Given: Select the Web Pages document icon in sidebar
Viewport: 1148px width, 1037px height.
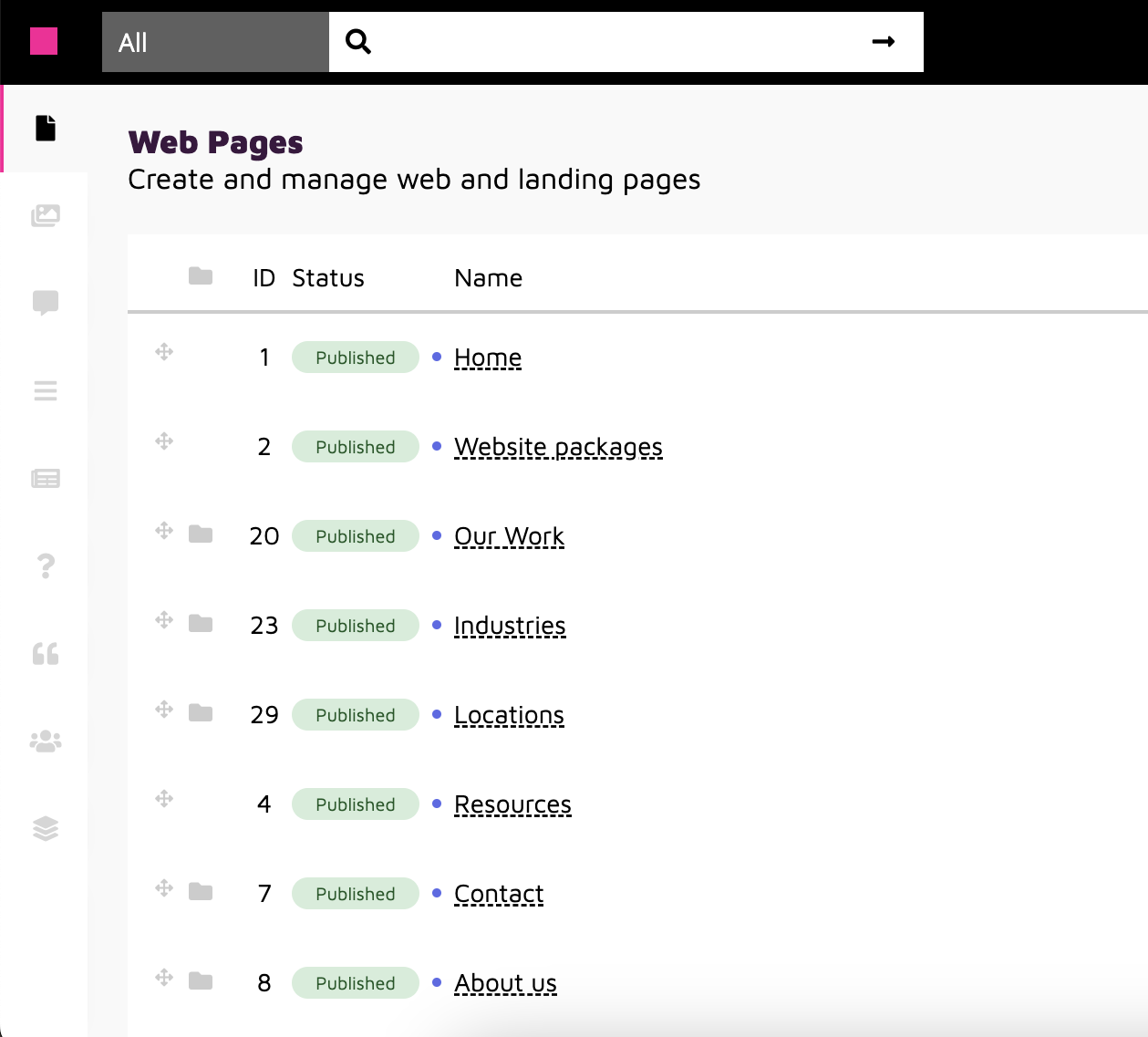Looking at the screenshot, I should click(44, 129).
